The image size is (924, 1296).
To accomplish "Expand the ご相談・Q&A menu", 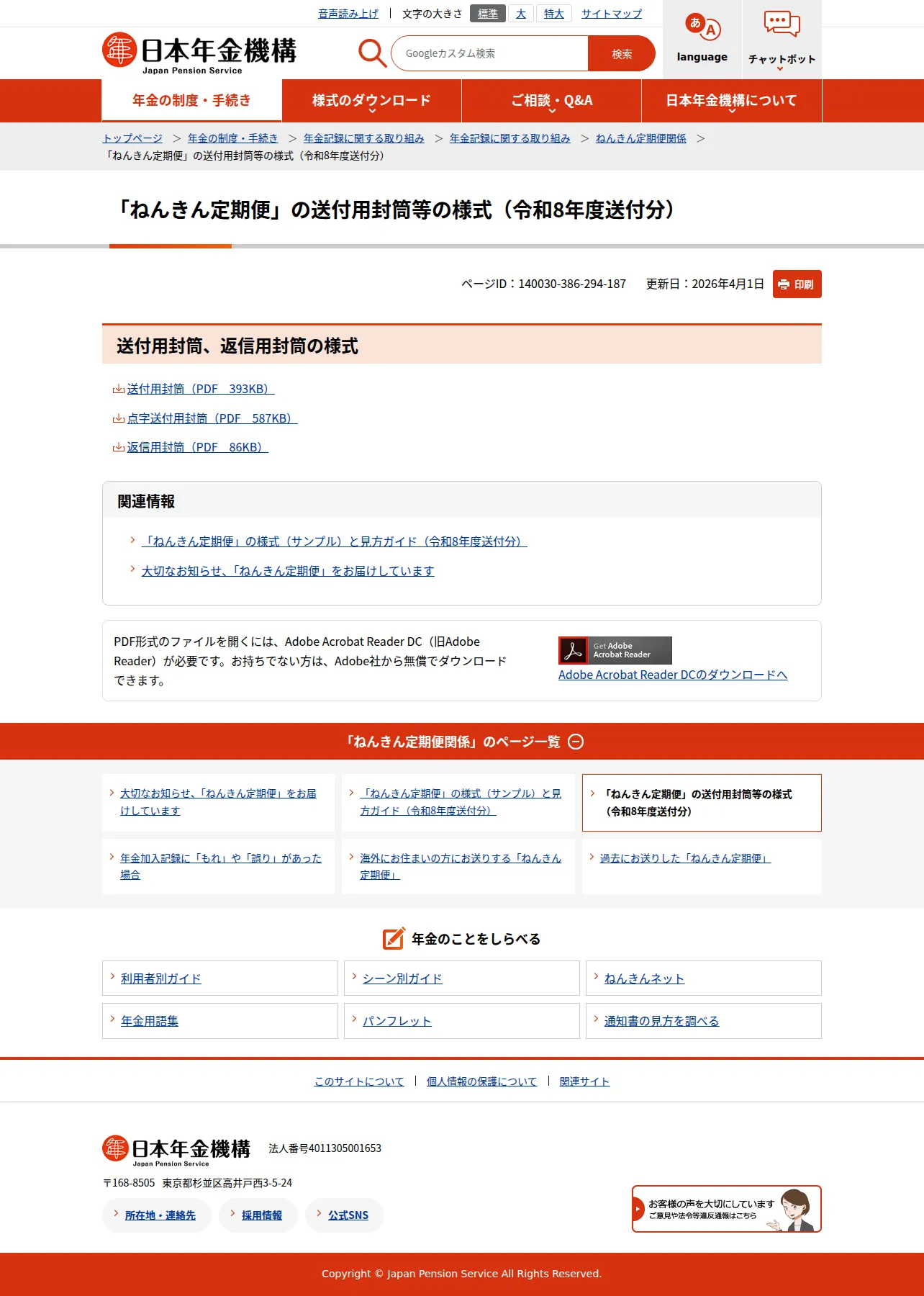I will pyautogui.click(x=551, y=101).
